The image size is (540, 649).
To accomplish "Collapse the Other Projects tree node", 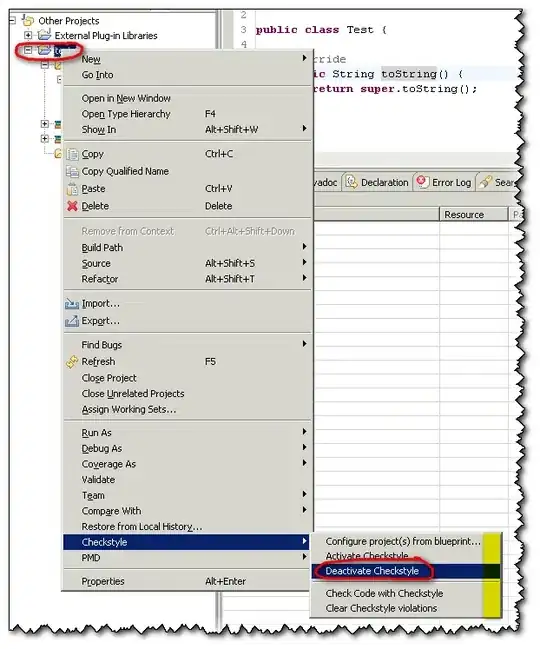I will [x=12, y=20].
